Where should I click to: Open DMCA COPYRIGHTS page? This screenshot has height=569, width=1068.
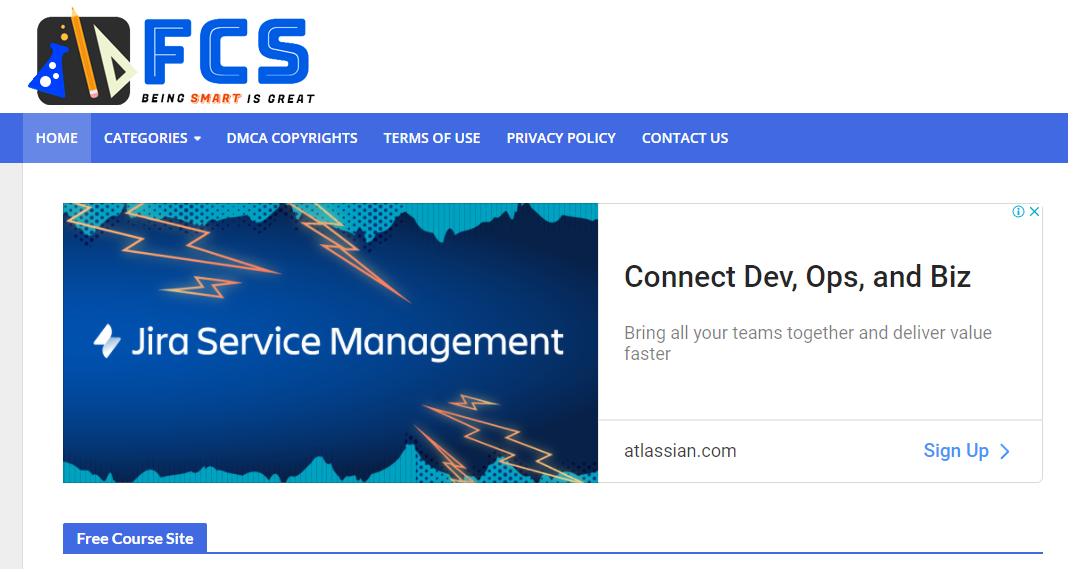[x=292, y=138]
